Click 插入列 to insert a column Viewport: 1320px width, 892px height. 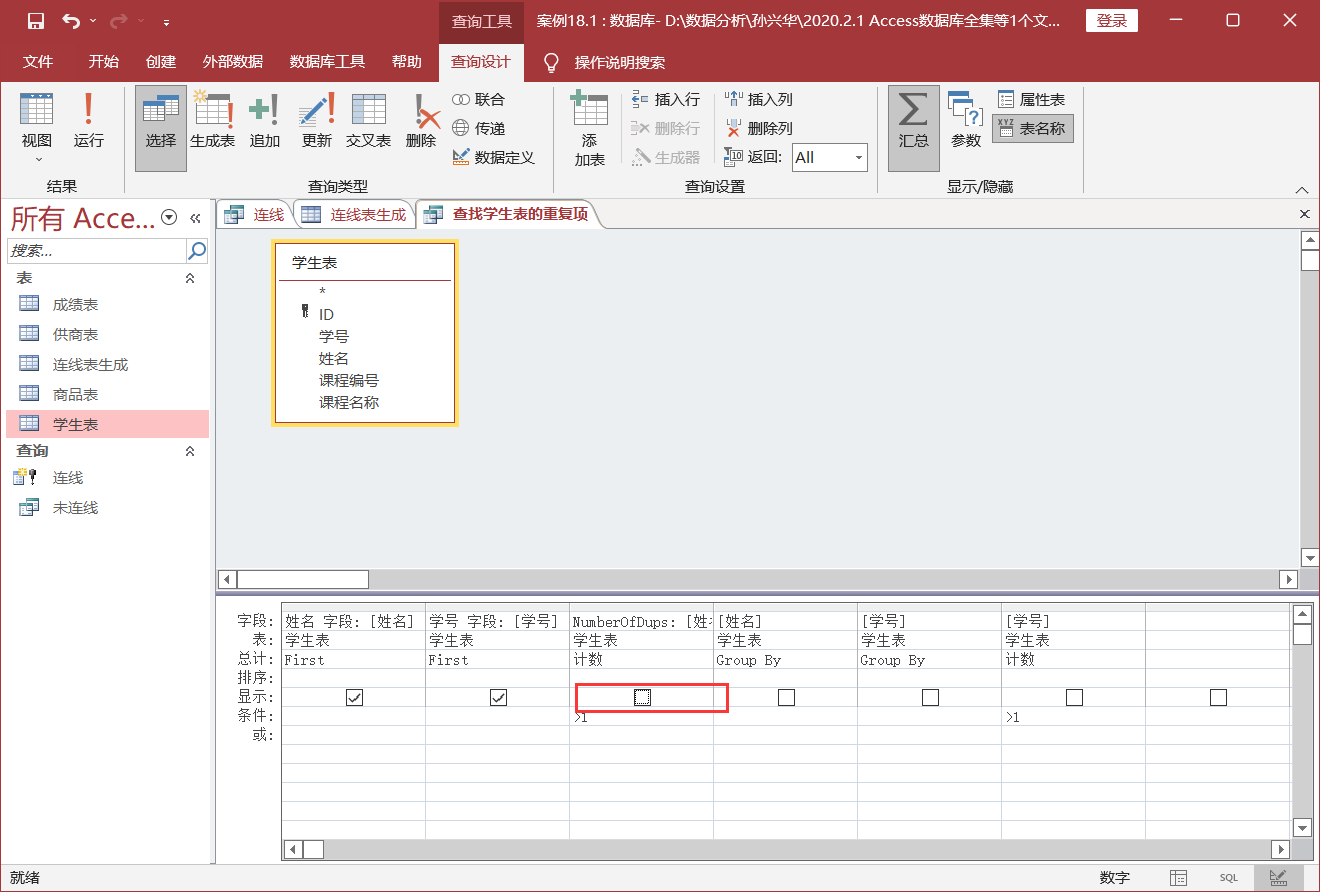tap(759, 99)
